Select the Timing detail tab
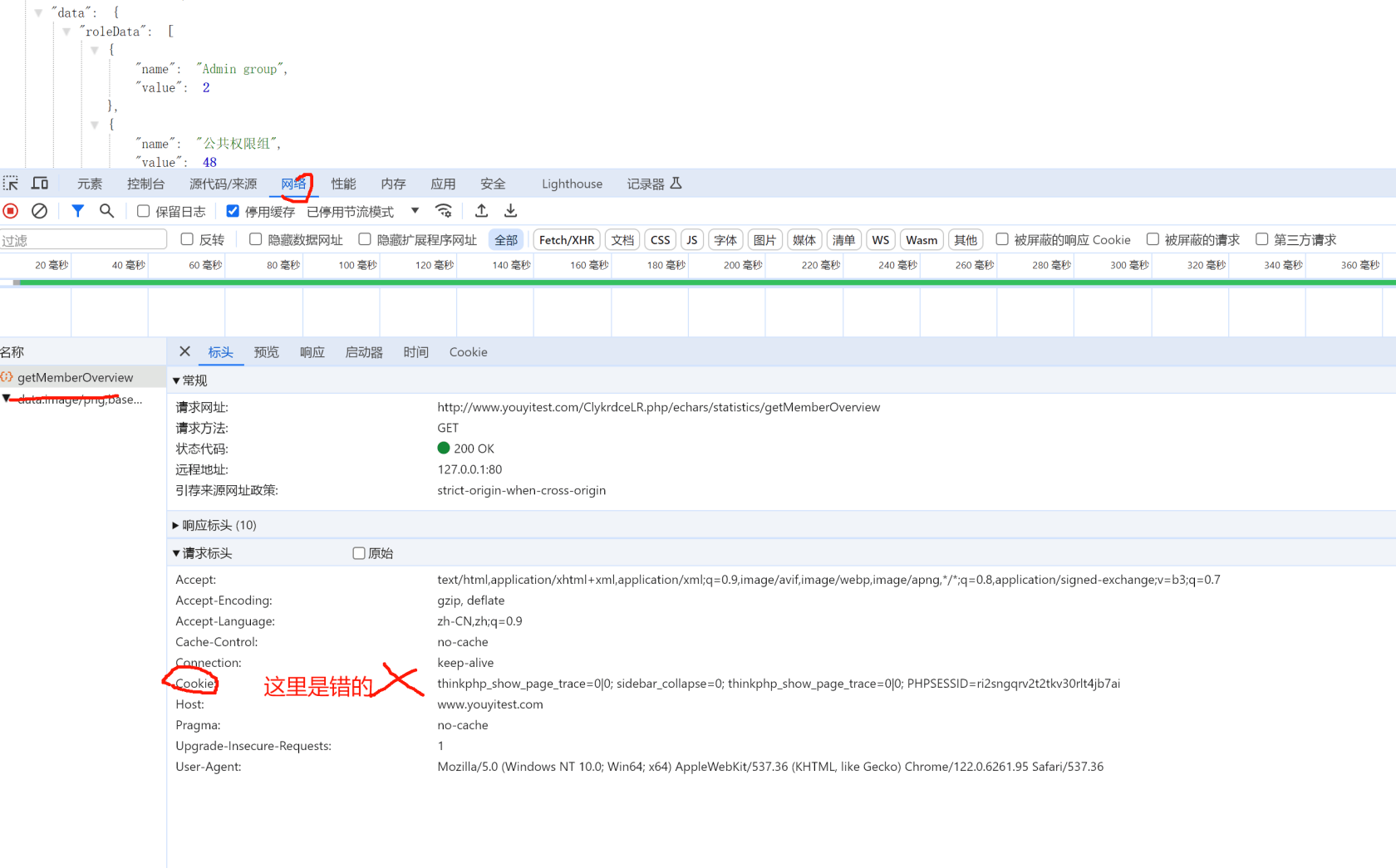This screenshot has width=1396, height=868. 415,352
